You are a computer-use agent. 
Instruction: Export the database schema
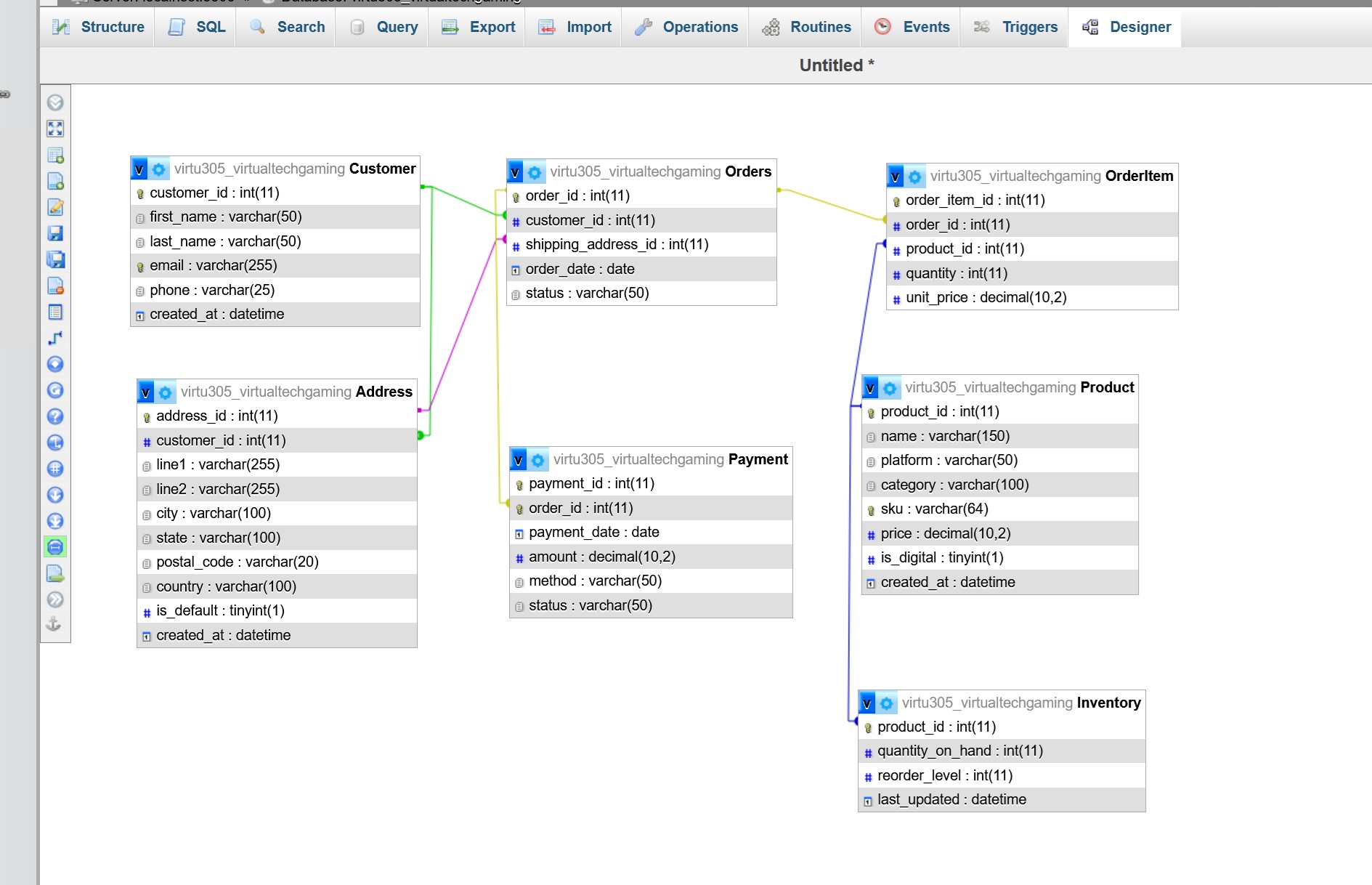click(x=55, y=573)
